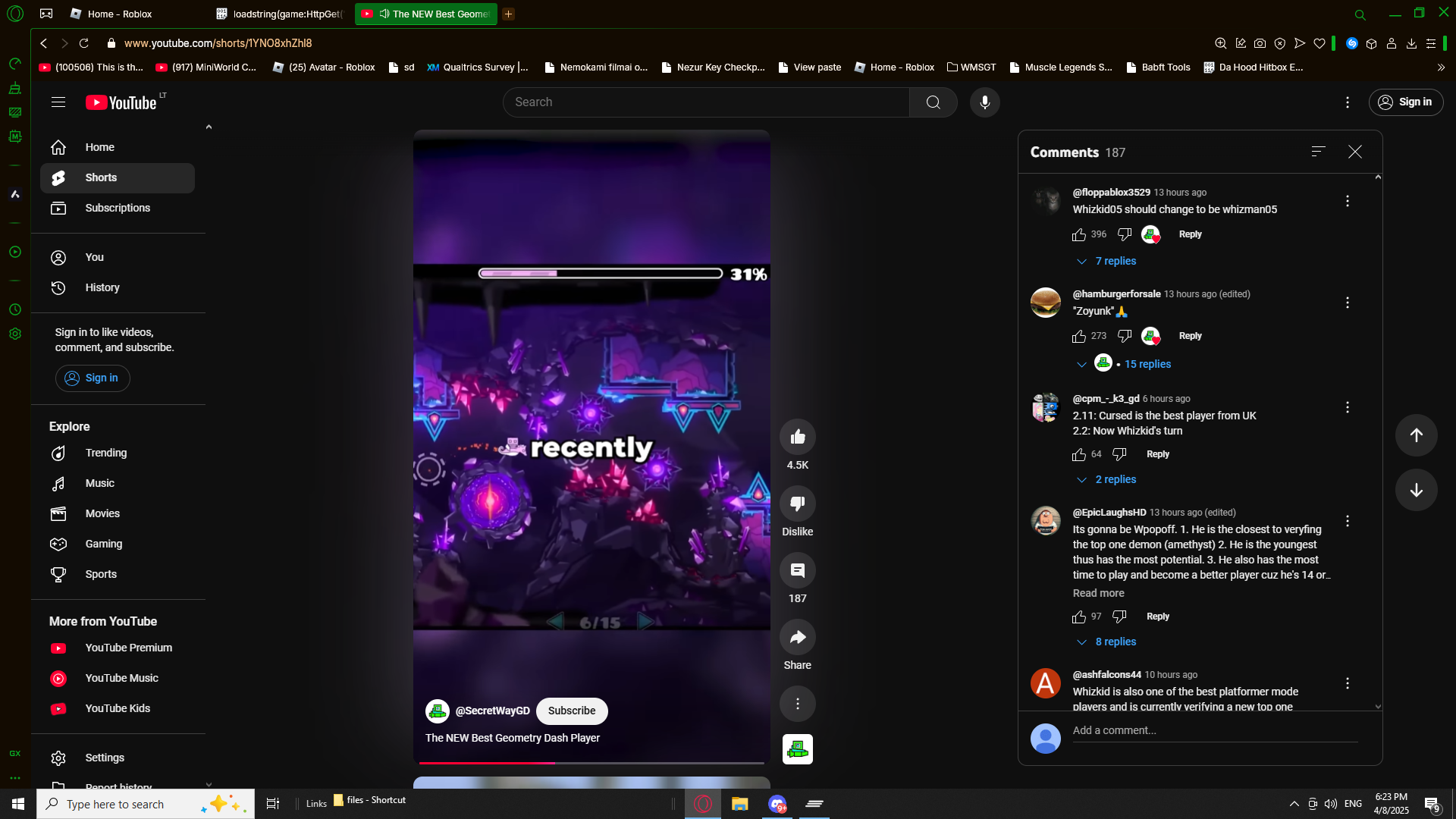Click the microphone voice search icon
1456x819 pixels.
coord(984,102)
